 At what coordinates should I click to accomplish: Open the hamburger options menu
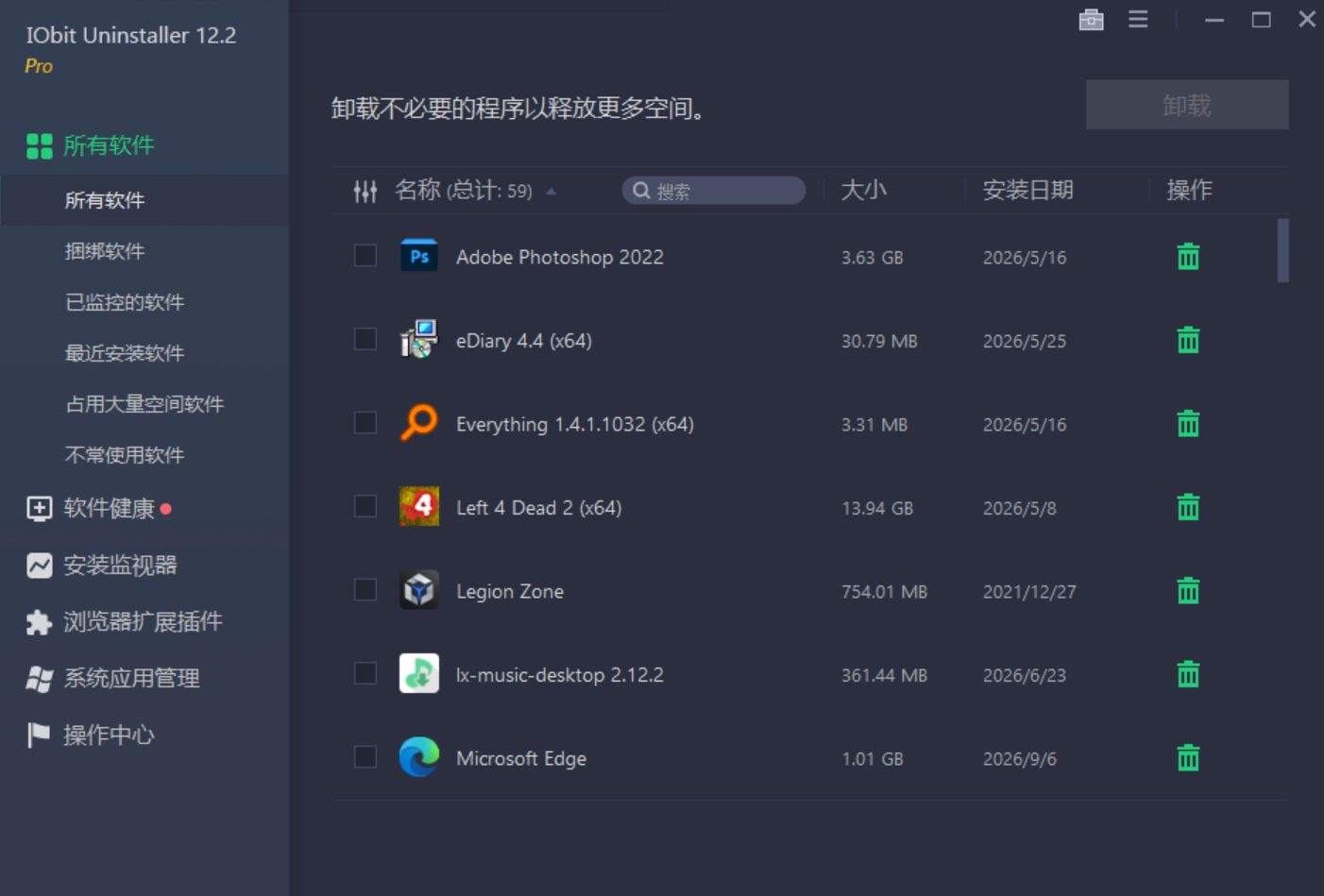click(x=1138, y=20)
